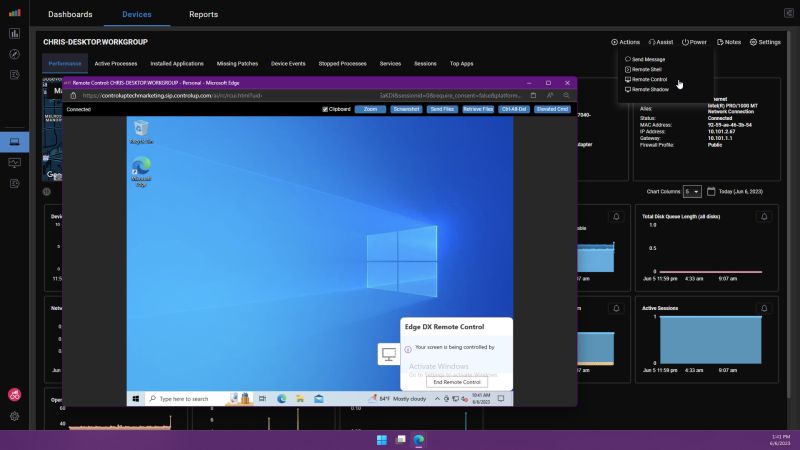Image resolution: width=800 pixels, height=450 pixels.
Task: Open remote notification center icon
Action: 501,399
